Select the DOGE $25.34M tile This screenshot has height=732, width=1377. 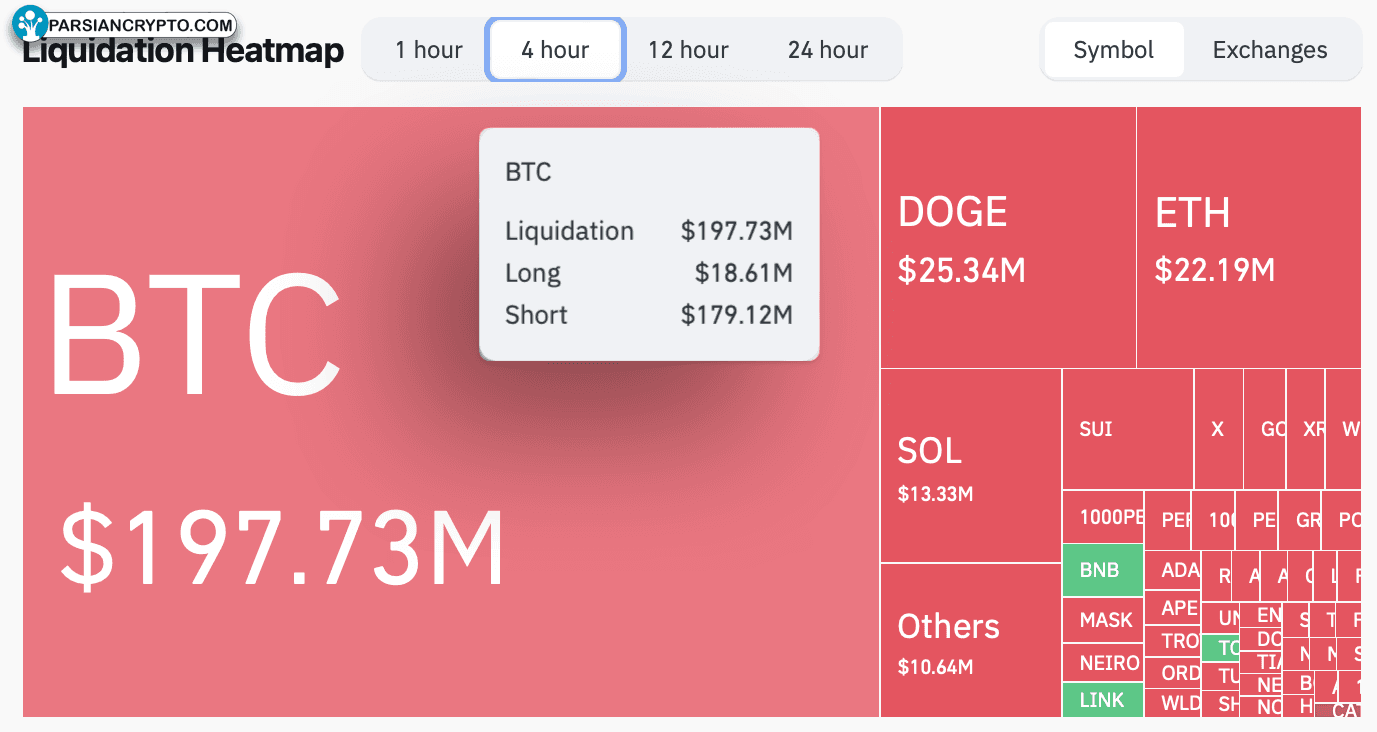pos(1008,238)
